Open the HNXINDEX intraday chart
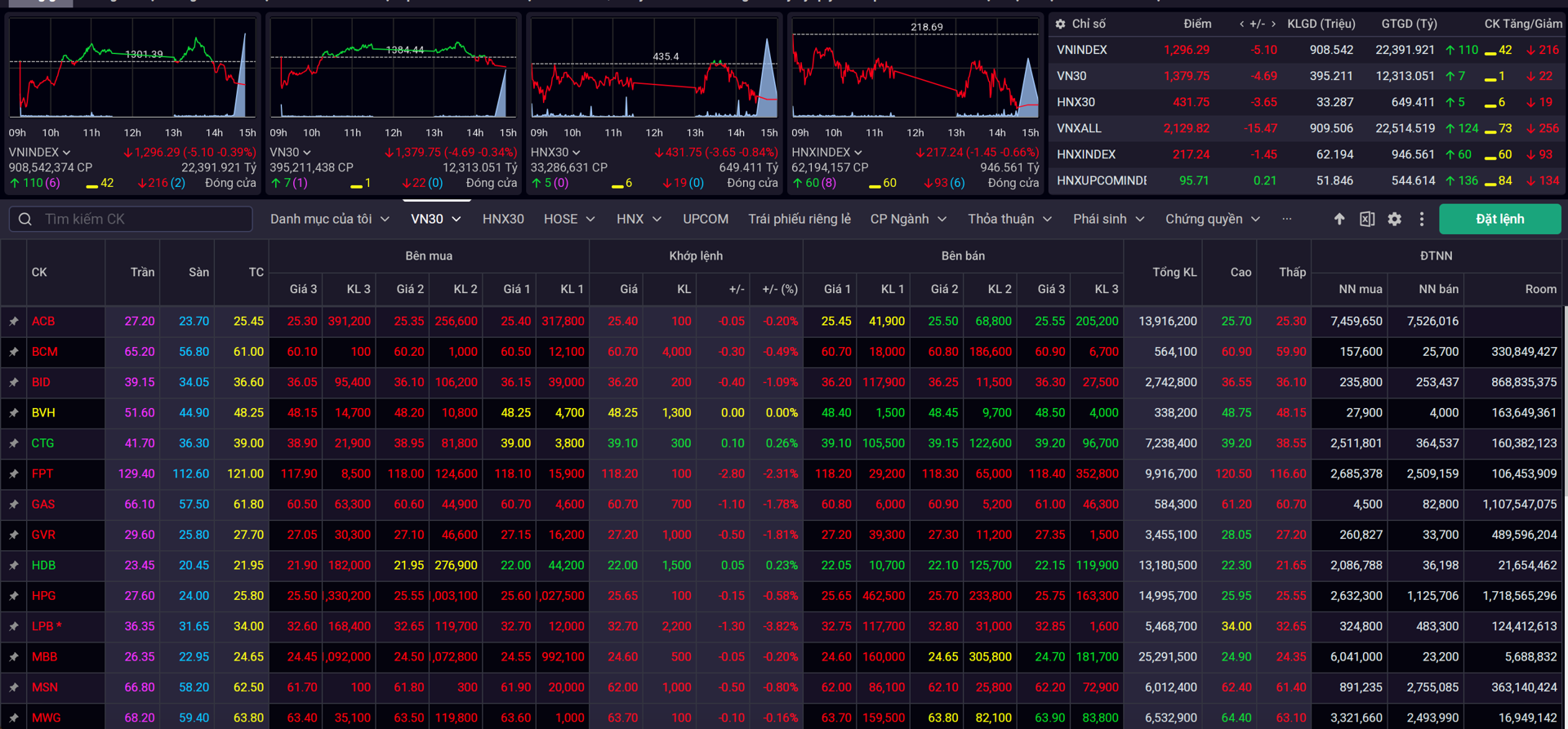This screenshot has height=729, width=1568. coord(915,69)
